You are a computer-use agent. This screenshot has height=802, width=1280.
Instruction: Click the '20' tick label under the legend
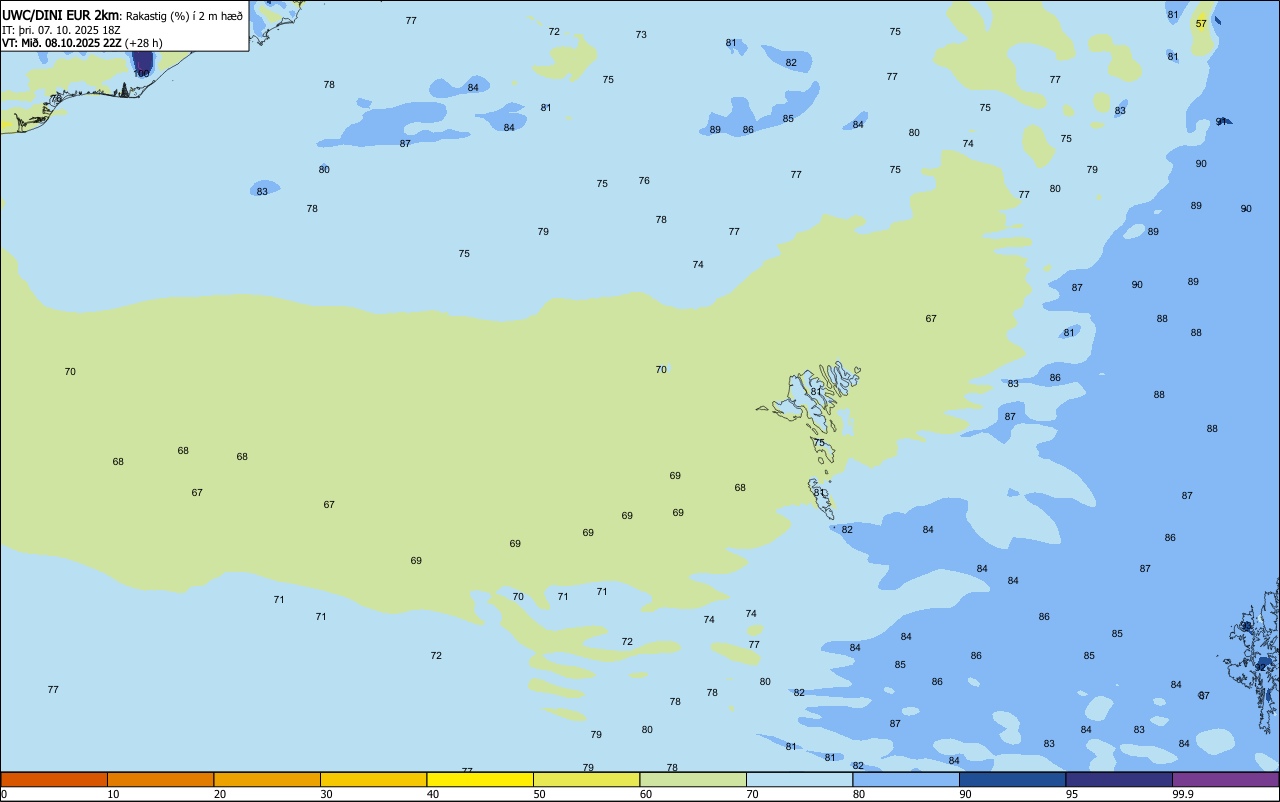(x=220, y=794)
